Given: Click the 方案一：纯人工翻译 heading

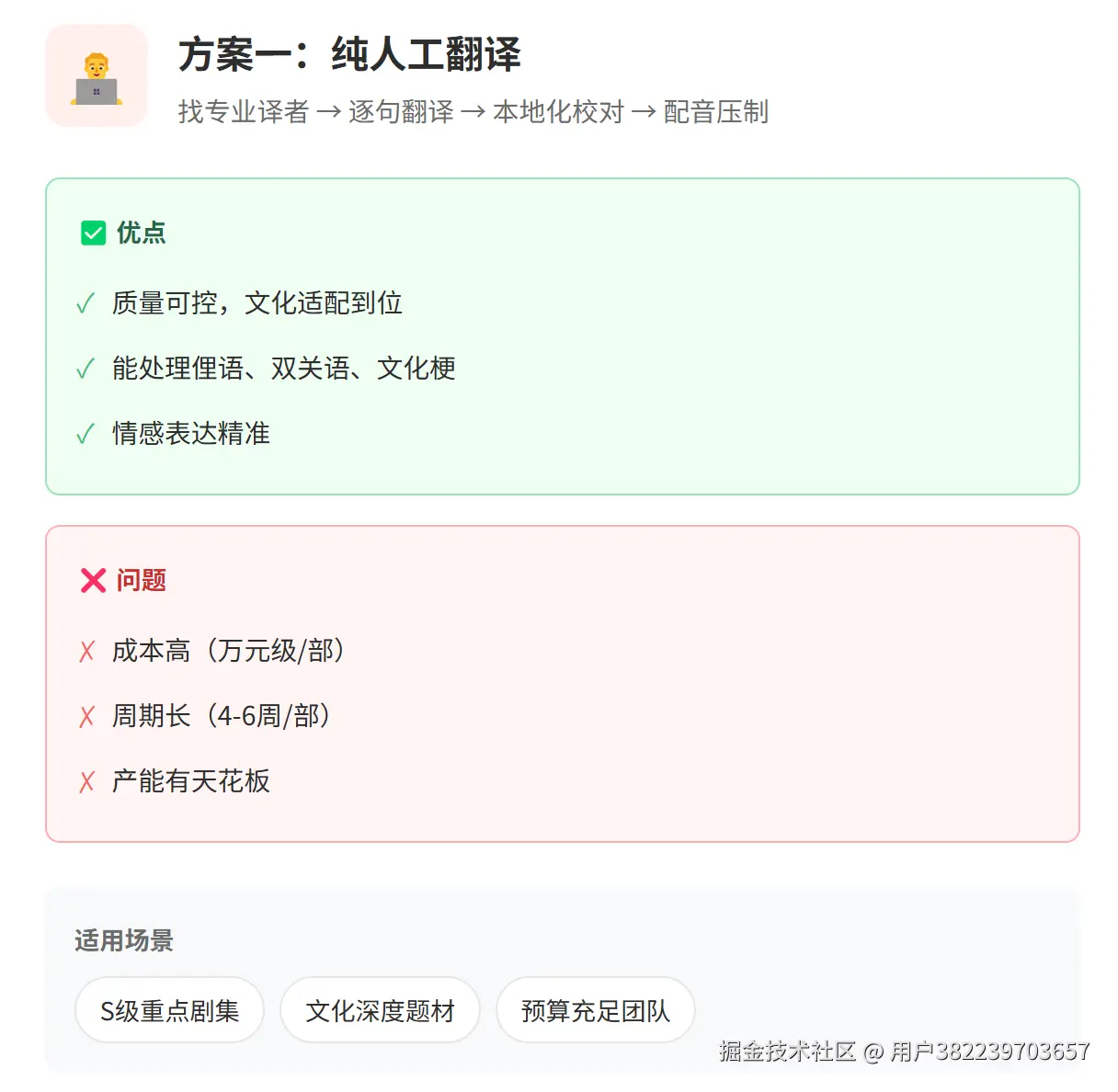Looking at the screenshot, I should click(x=349, y=54).
